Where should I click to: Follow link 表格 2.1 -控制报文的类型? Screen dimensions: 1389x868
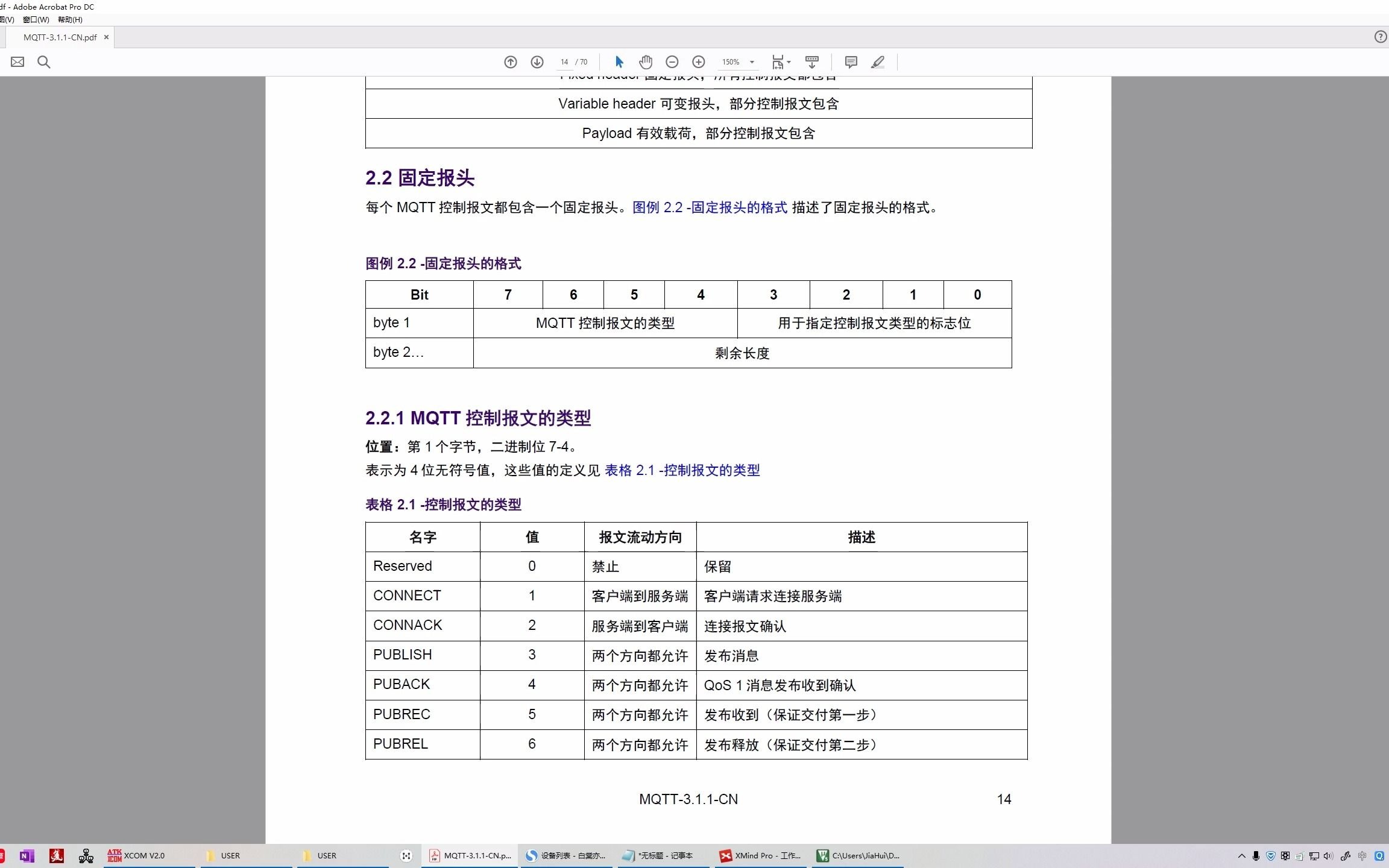tap(682, 470)
